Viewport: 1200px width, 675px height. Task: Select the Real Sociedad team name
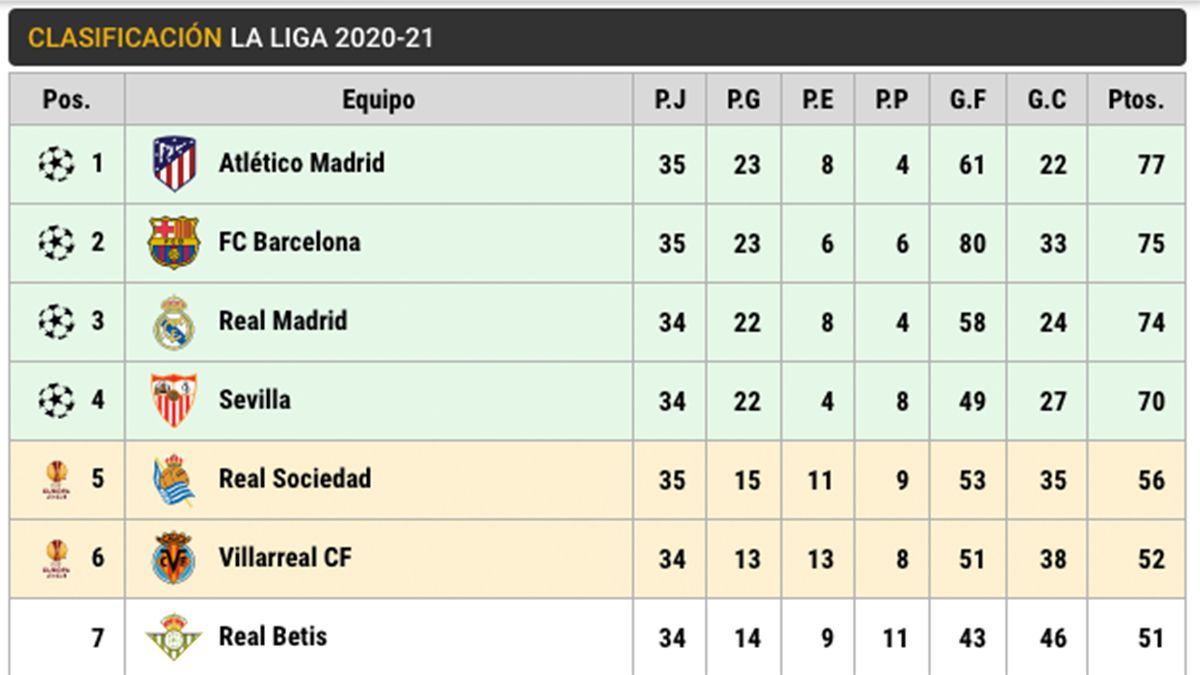(x=294, y=479)
